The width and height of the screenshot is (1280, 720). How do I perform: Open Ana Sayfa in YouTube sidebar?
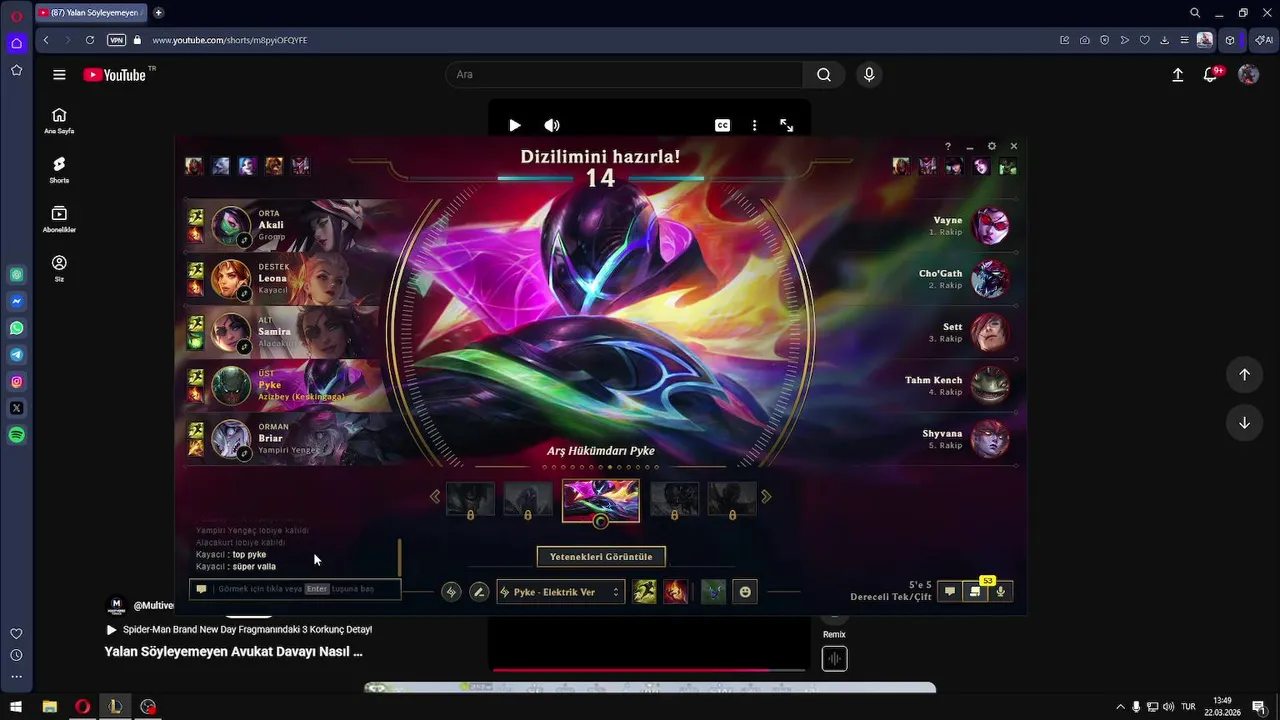tap(59, 120)
